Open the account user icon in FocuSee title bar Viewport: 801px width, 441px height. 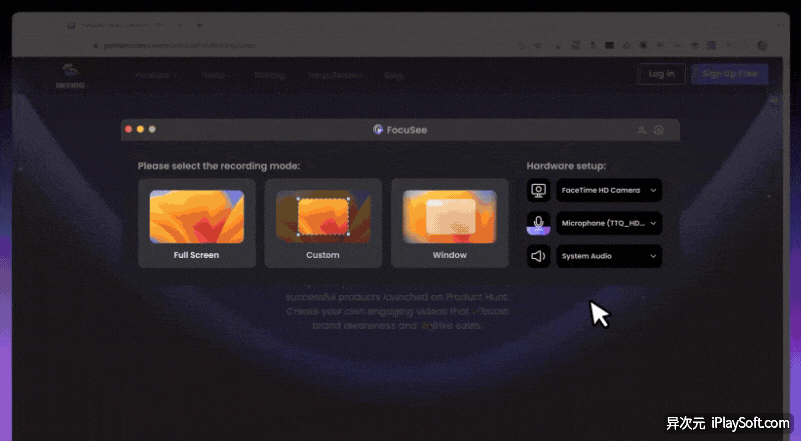tap(641, 130)
